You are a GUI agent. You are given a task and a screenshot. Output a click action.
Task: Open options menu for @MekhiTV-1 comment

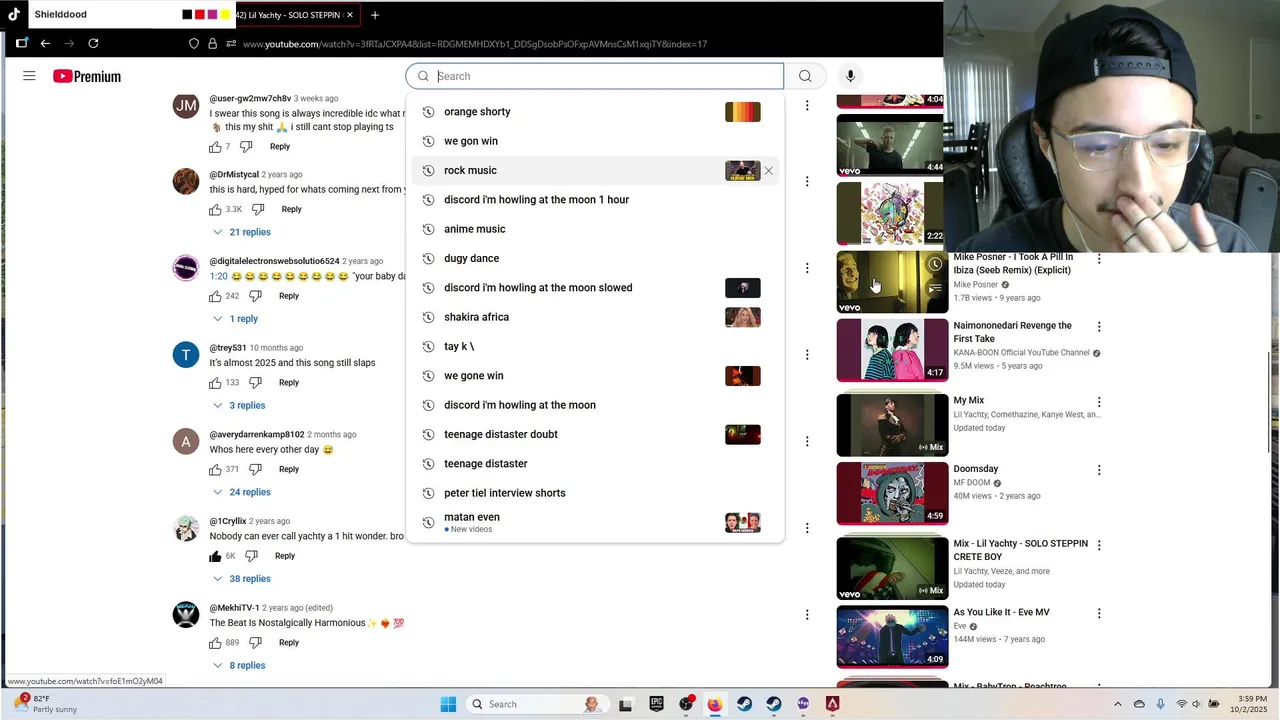[x=807, y=615]
